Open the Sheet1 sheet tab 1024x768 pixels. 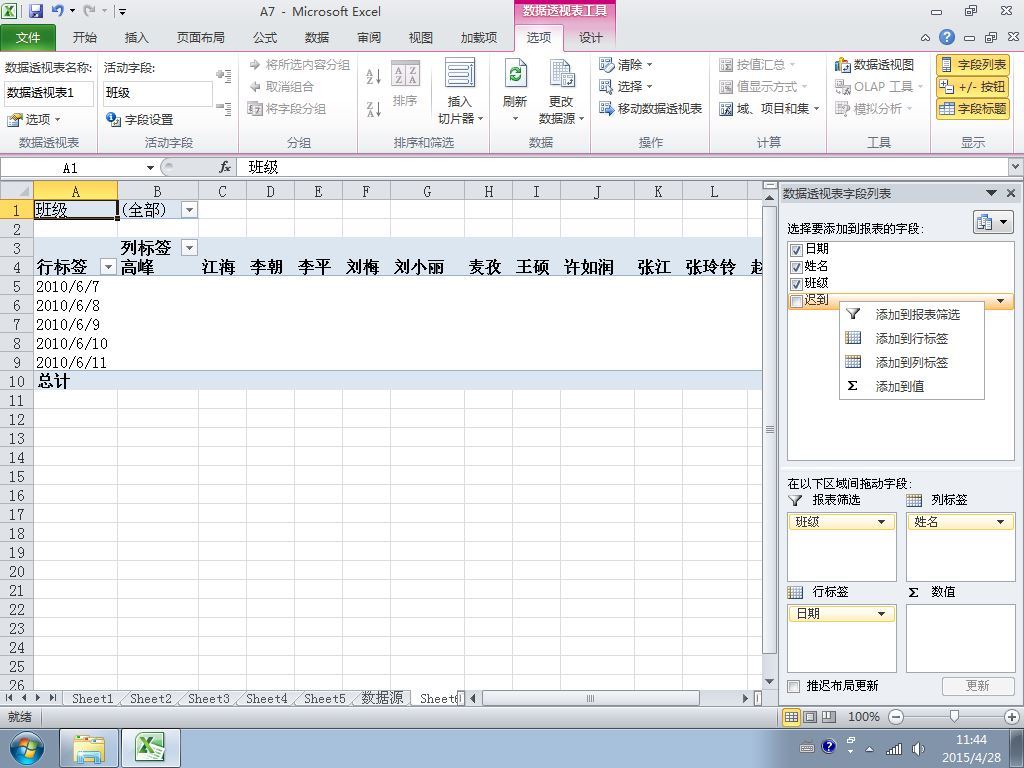click(x=92, y=698)
